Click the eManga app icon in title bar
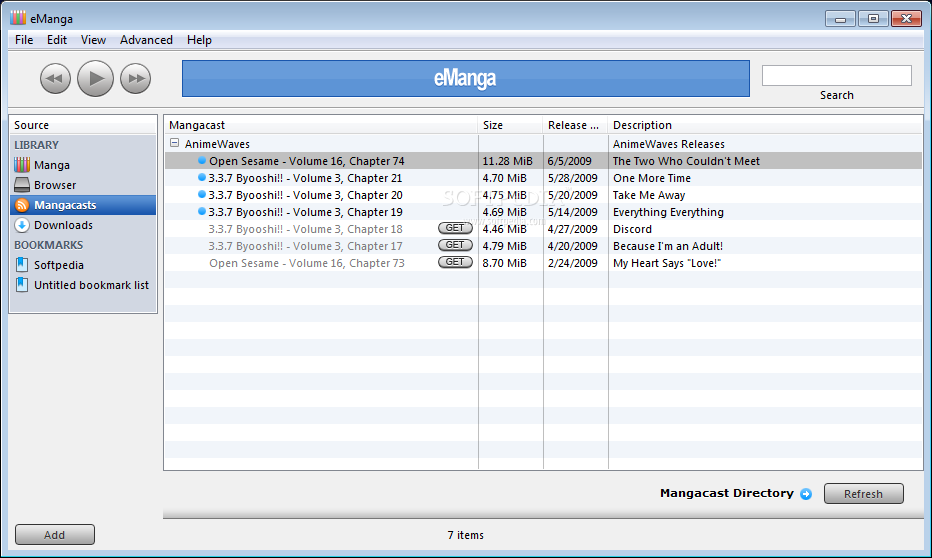The height and width of the screenshot is (558, 932). (x=18, y=18)
